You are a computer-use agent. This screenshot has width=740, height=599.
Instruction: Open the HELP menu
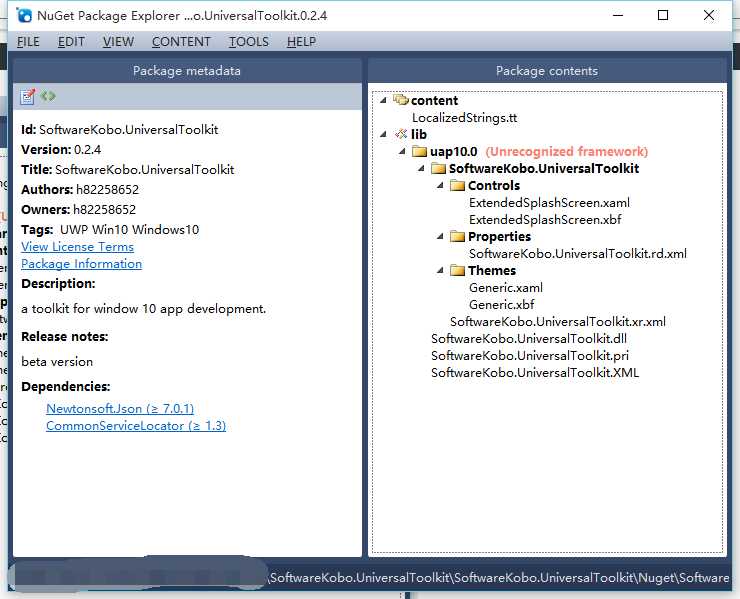pyautogui.click(x=302, y=42)
